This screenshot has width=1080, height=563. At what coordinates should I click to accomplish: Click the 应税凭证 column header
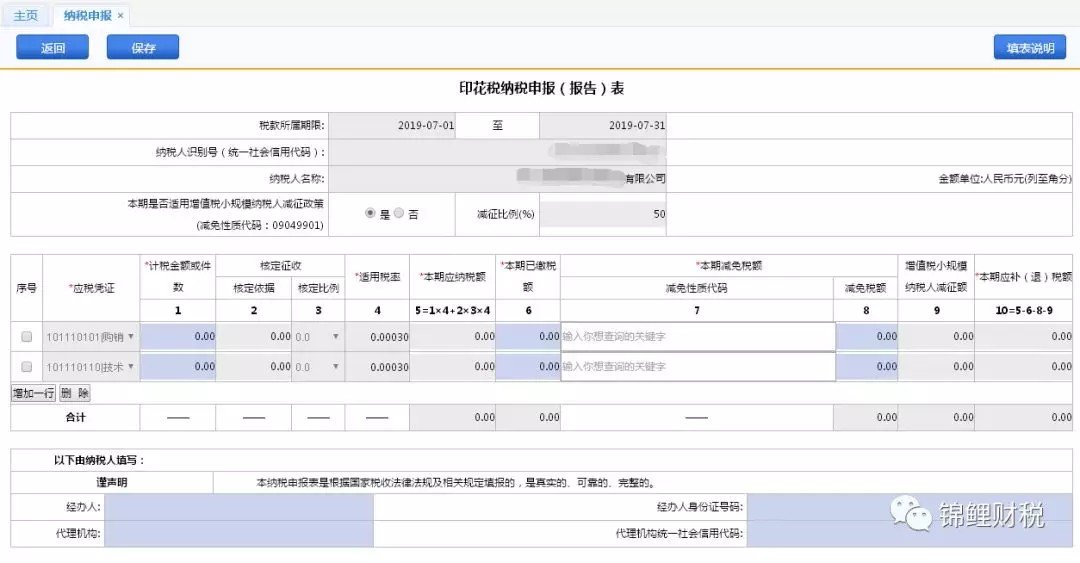(x=92, y=288)
